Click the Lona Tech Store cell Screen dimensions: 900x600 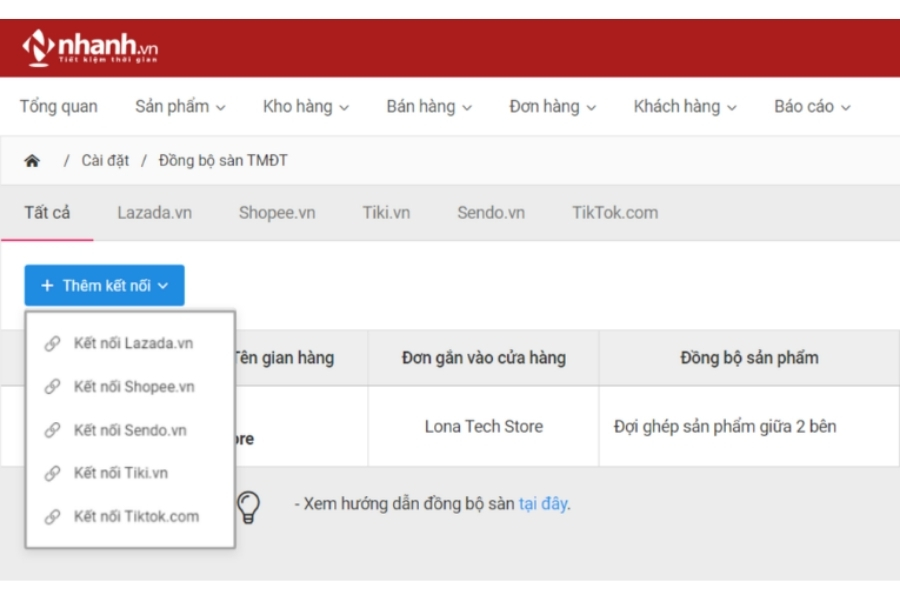click(483, 427)
